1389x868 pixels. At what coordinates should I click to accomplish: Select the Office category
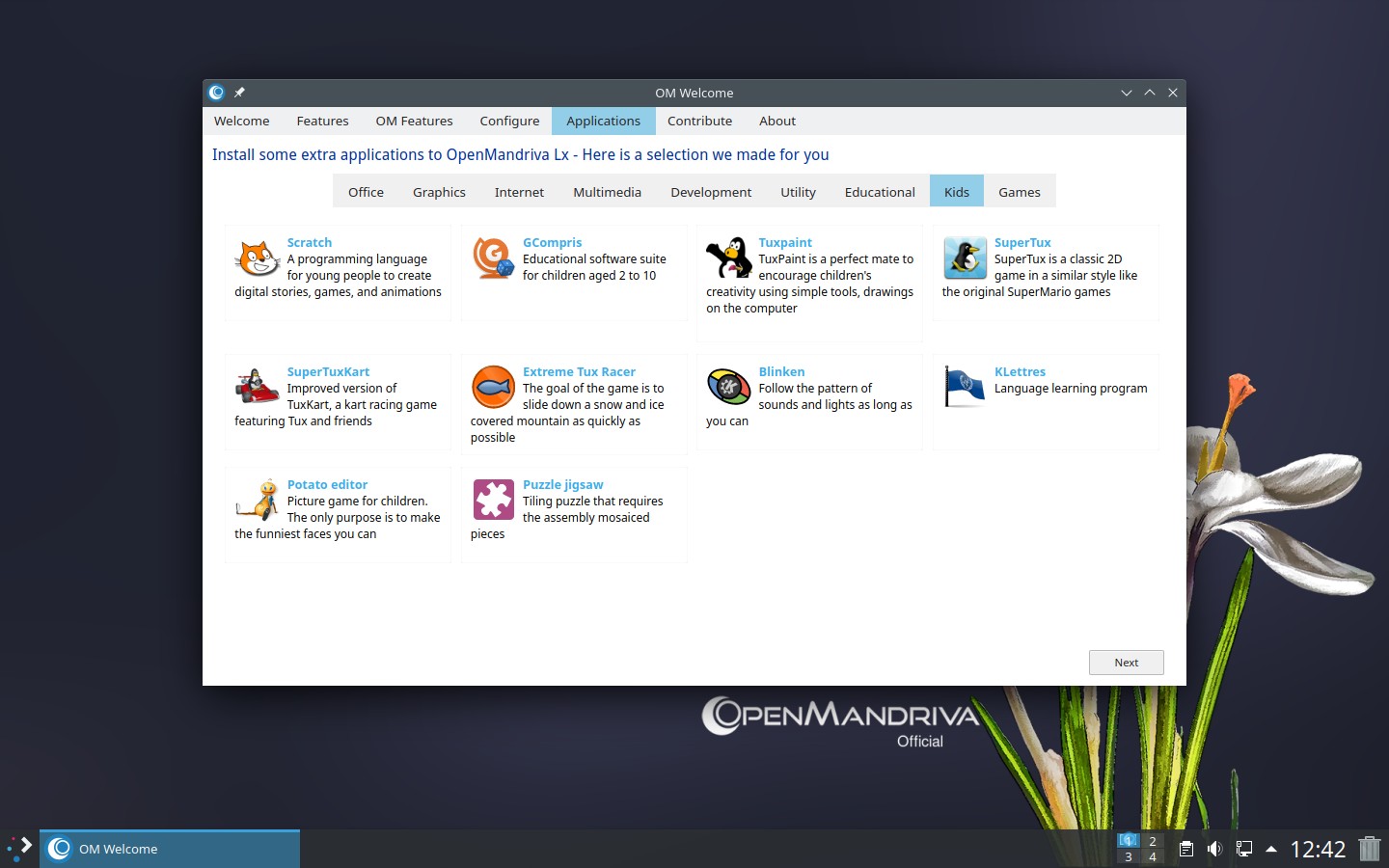(367, 192)
